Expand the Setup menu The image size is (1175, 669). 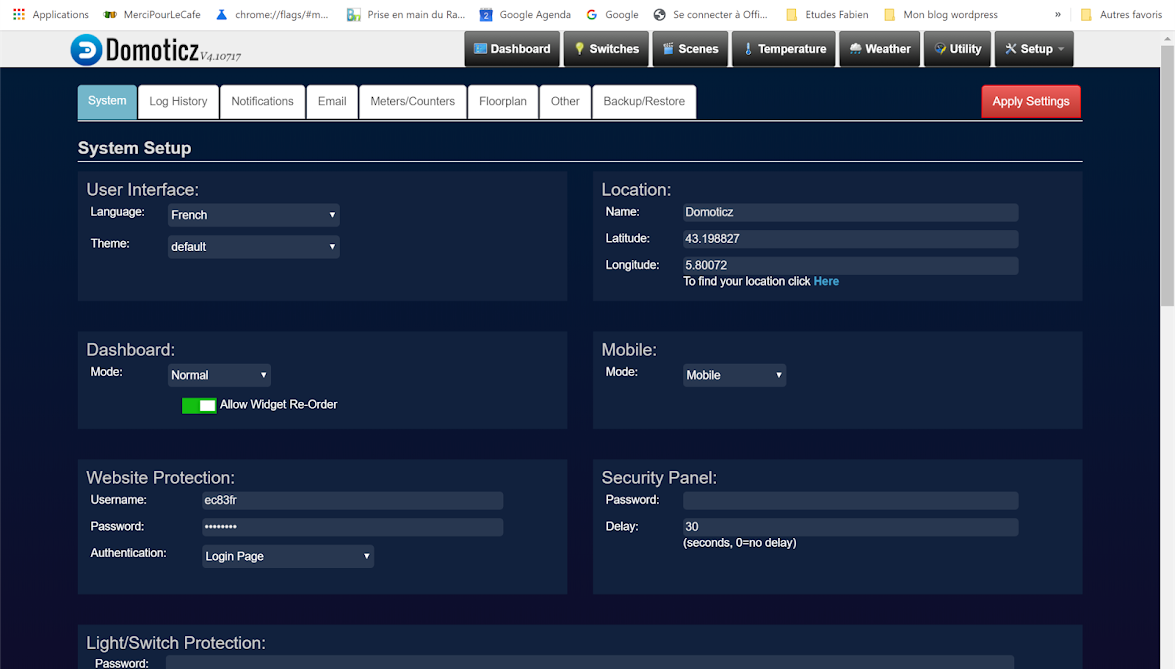(x=1034, y=49)
